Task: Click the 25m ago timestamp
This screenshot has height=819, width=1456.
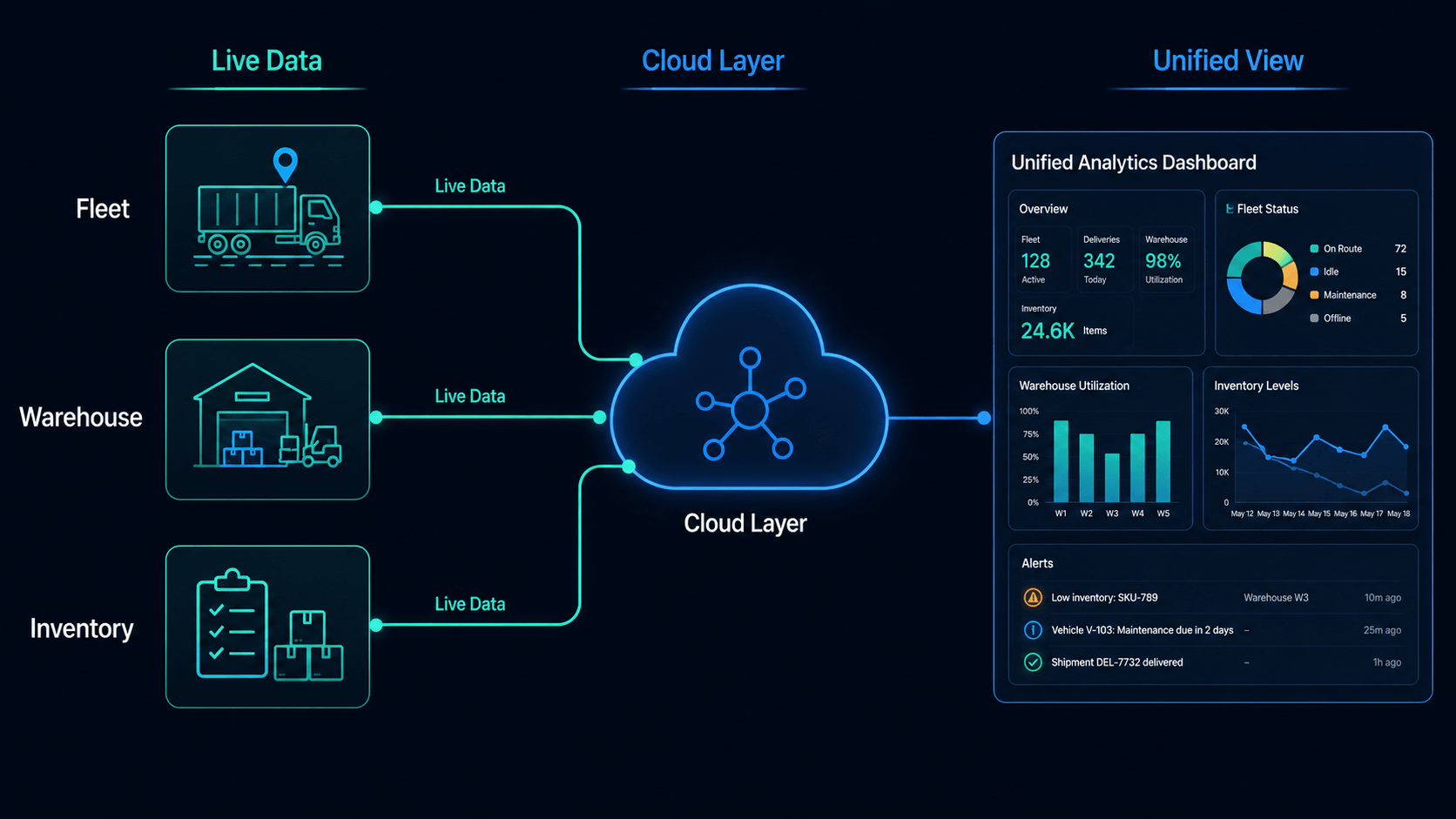Action: pos(1383,630)
